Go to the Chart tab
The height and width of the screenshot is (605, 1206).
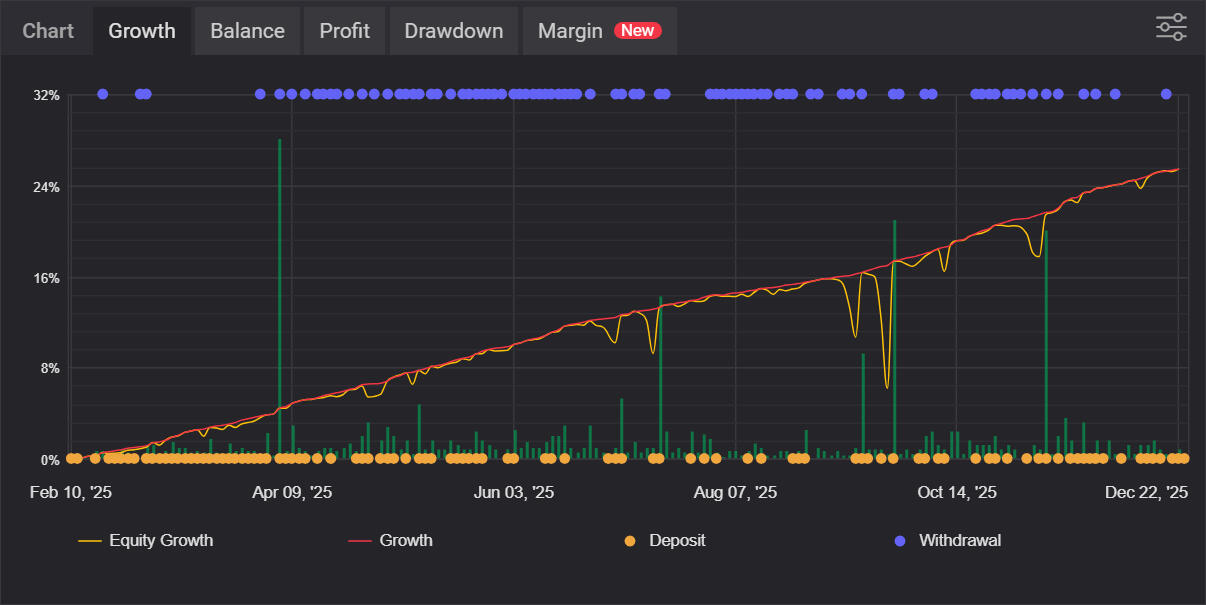(48, 31)
